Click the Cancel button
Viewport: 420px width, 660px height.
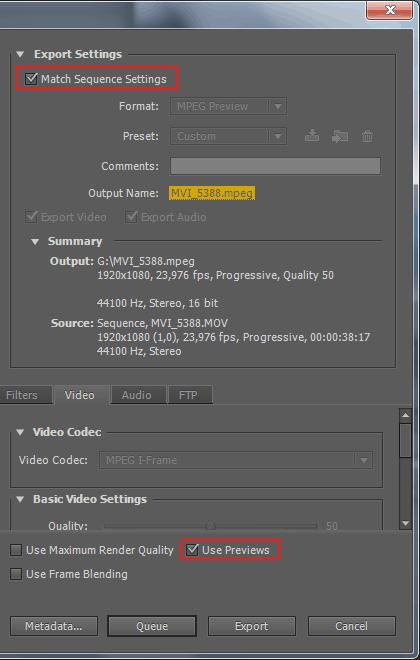[x=351, y=626]
